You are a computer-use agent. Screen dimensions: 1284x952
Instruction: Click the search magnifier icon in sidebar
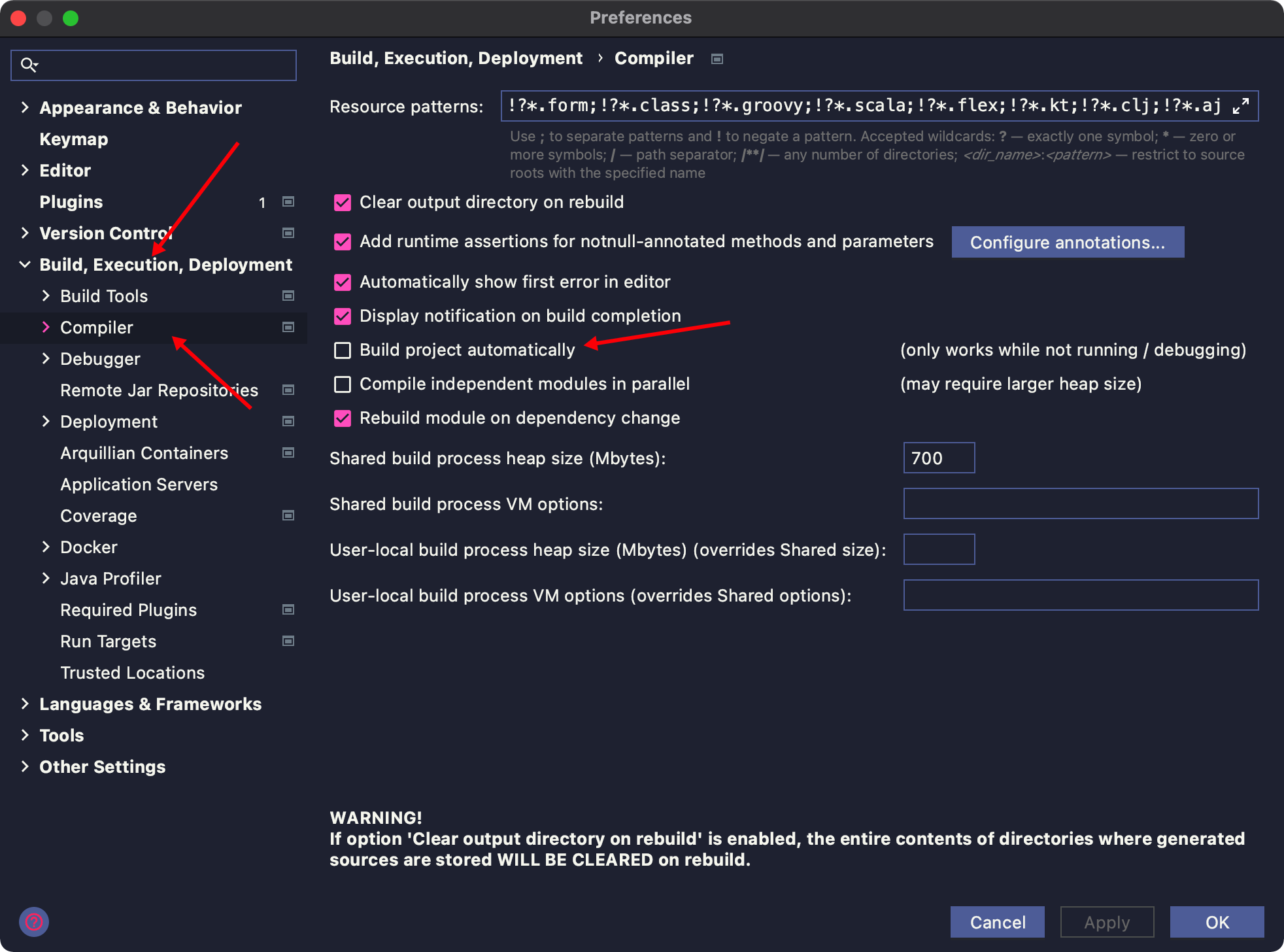29,63
